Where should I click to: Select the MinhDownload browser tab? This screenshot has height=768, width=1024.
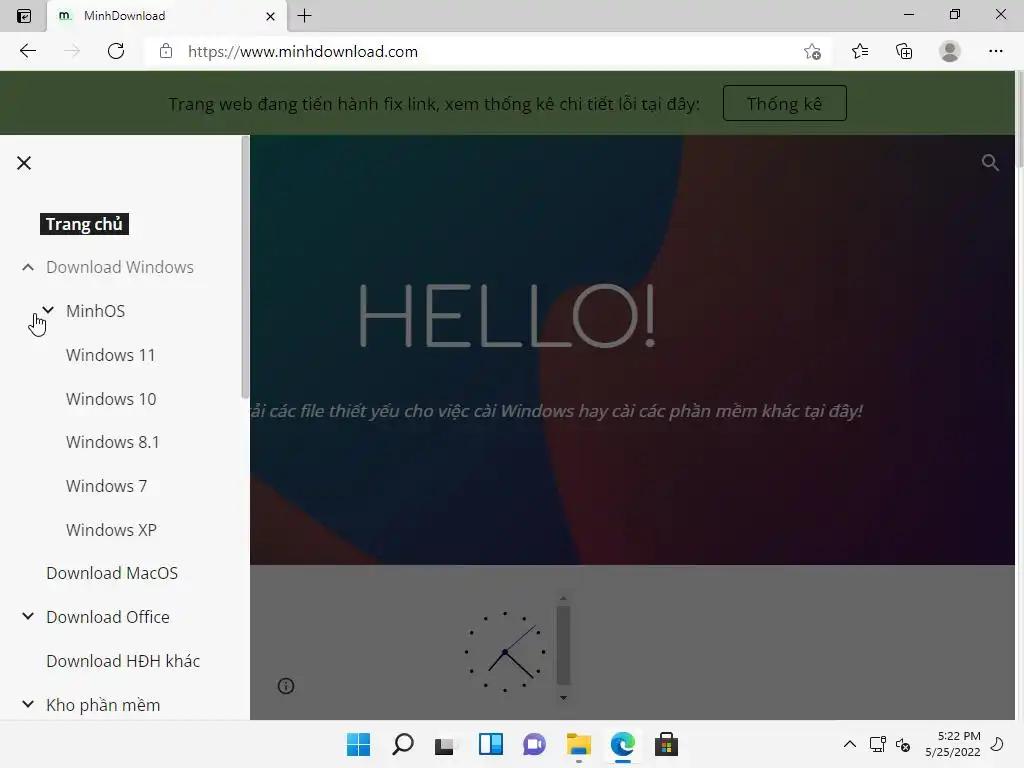(x=167, y=16)
